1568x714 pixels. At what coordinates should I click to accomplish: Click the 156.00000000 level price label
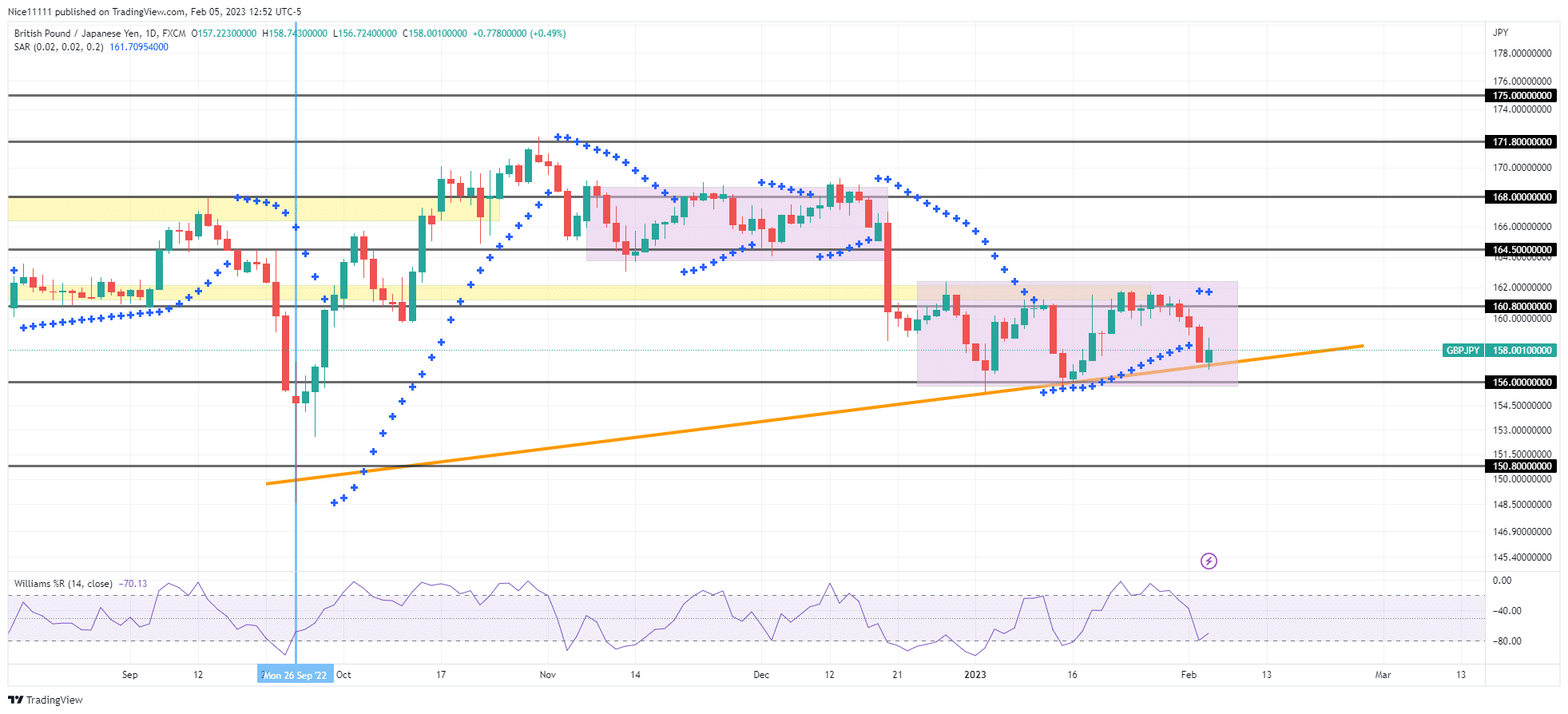pos(1522,382)
